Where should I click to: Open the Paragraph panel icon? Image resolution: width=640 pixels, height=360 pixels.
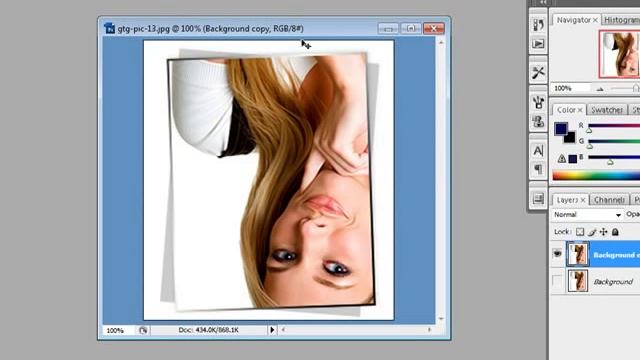(x=538, y=169)
